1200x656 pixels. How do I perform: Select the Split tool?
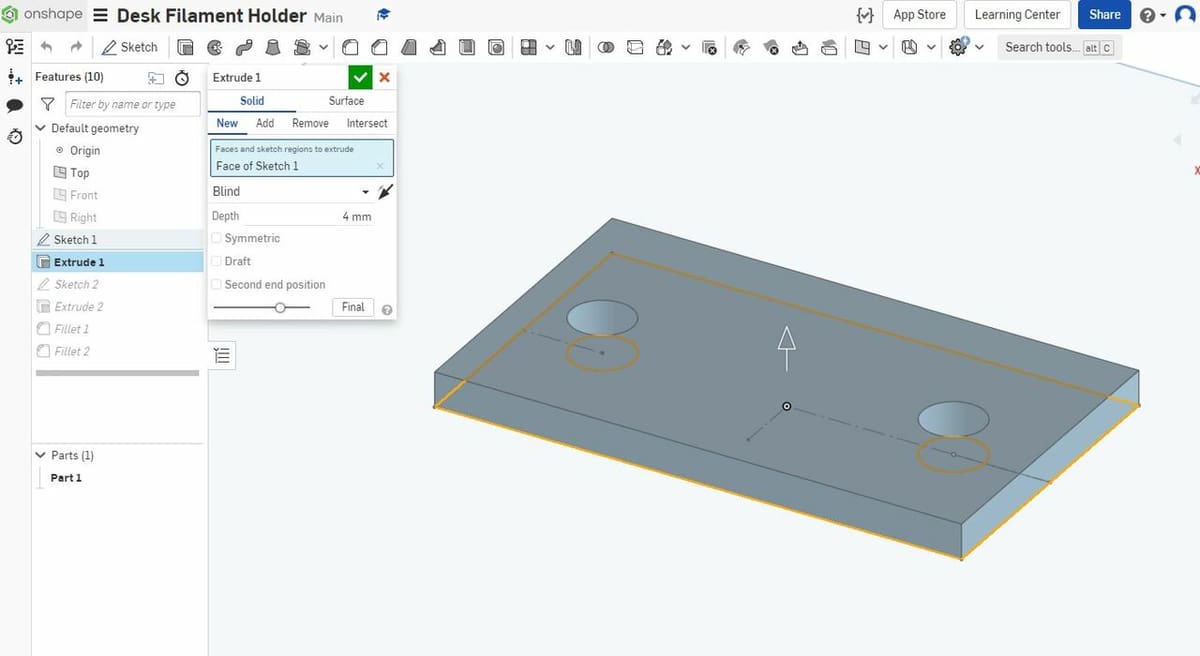tap(635, 47)
